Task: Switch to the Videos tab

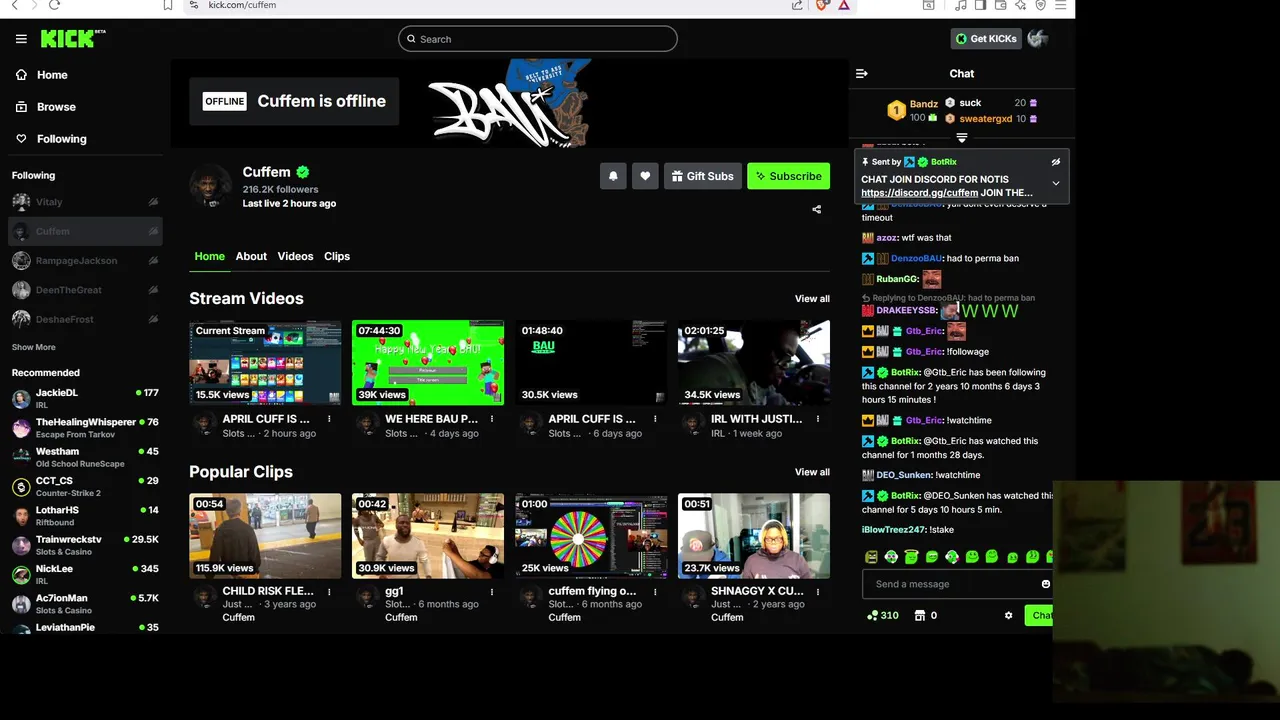Action: click(295, 256)
